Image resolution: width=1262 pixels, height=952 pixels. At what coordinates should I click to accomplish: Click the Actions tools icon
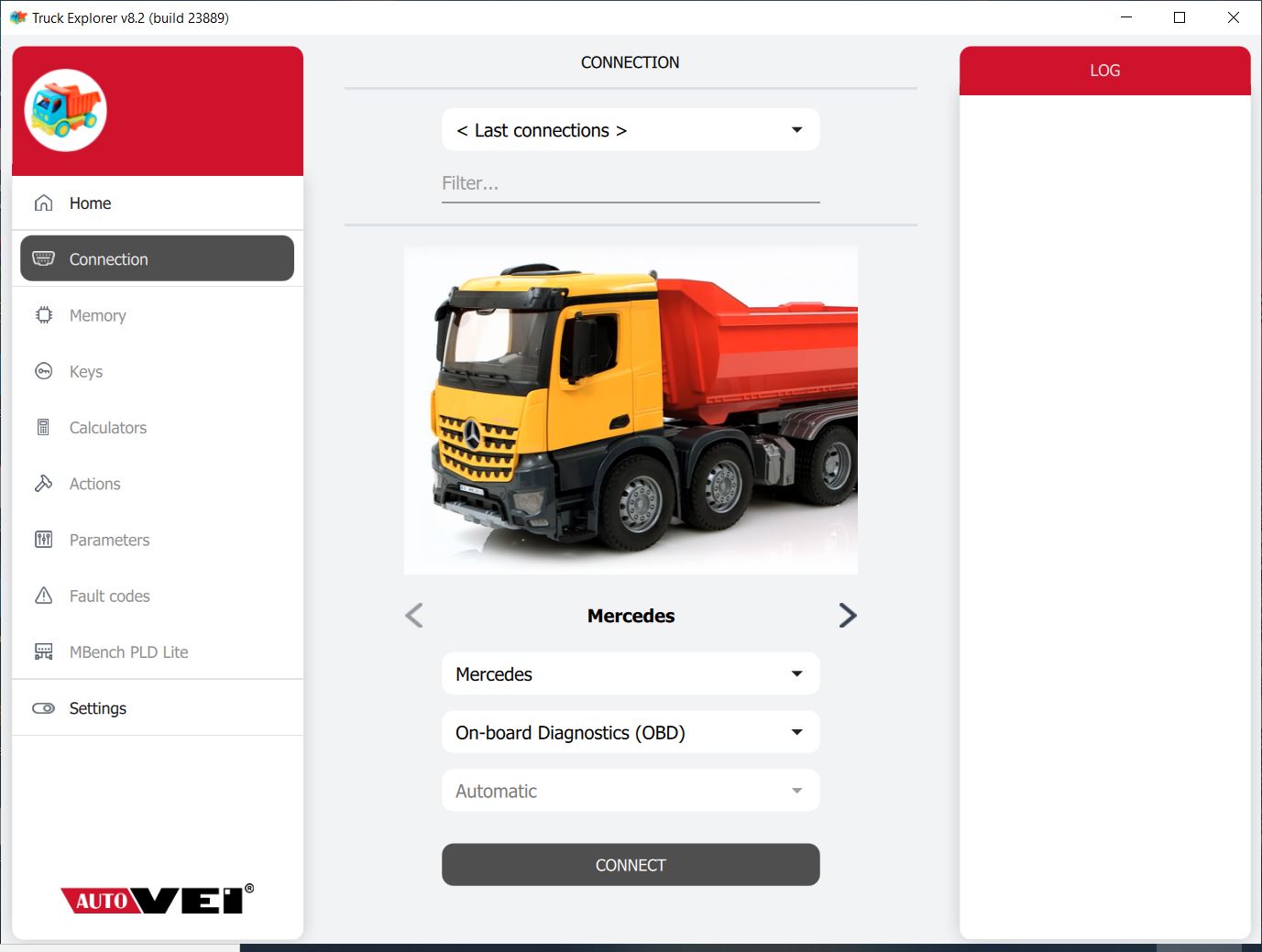point(43,484)
